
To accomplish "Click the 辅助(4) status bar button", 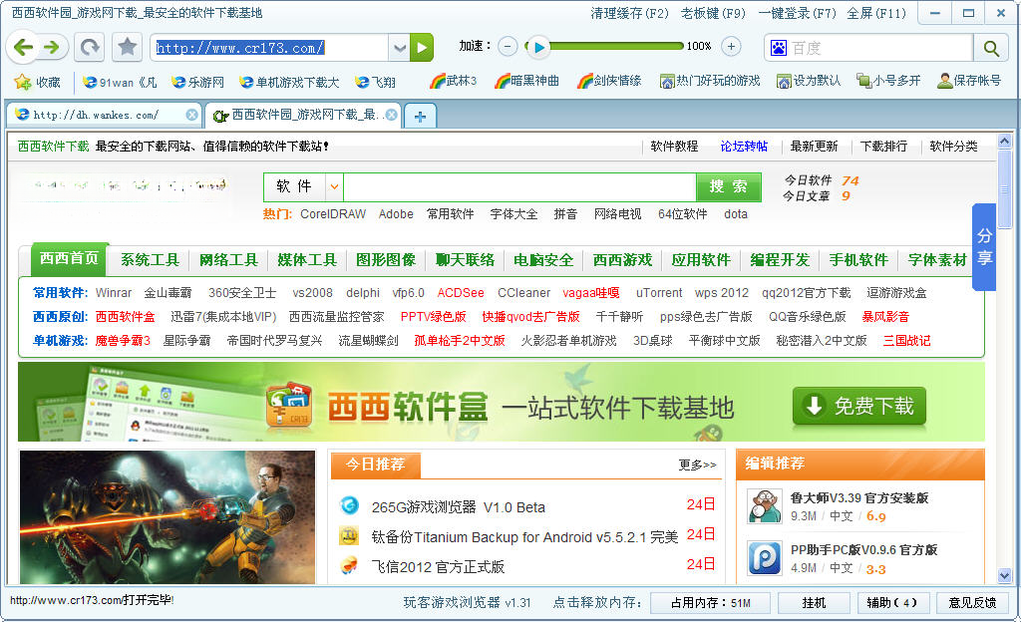I will (x=892, y=603).
